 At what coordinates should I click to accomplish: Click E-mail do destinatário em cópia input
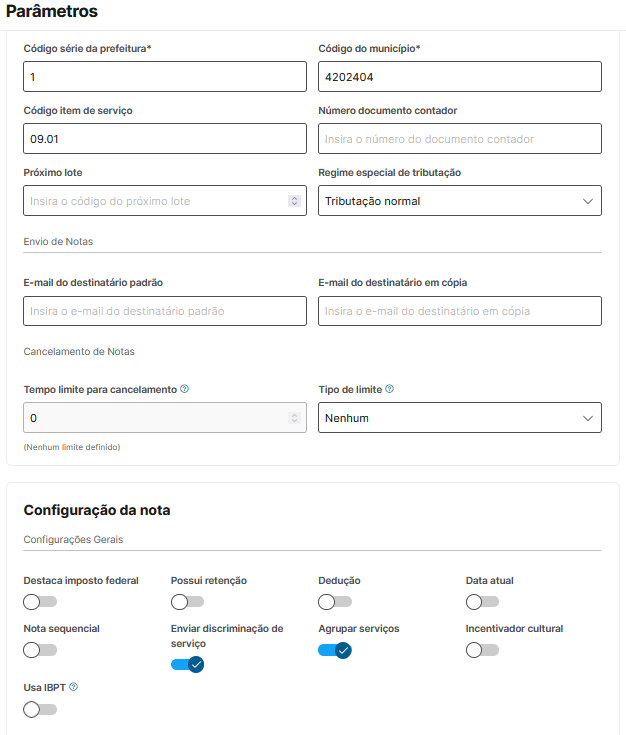[460, 311]
